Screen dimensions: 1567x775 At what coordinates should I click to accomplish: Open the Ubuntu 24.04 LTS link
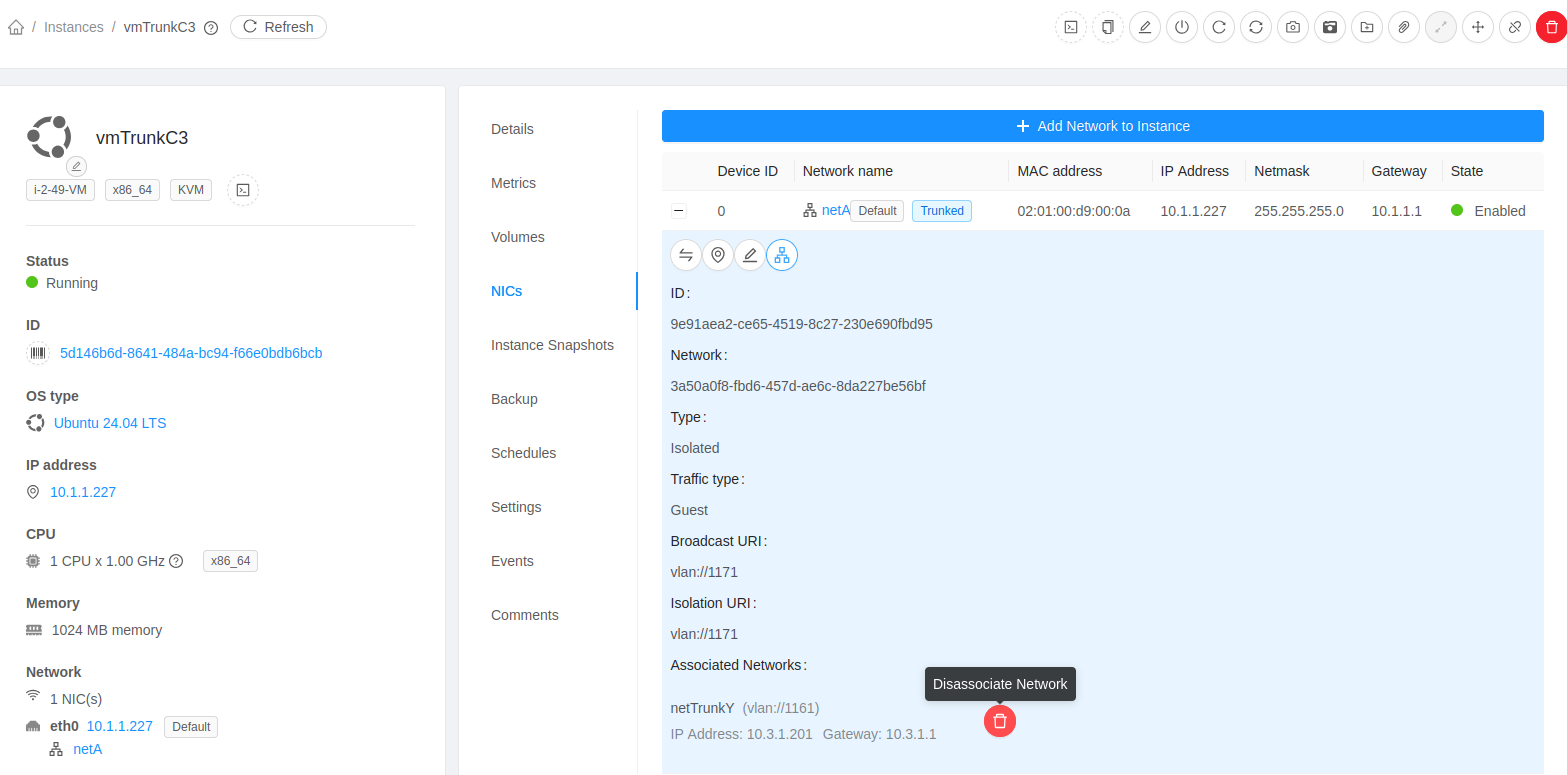(110, 423)
